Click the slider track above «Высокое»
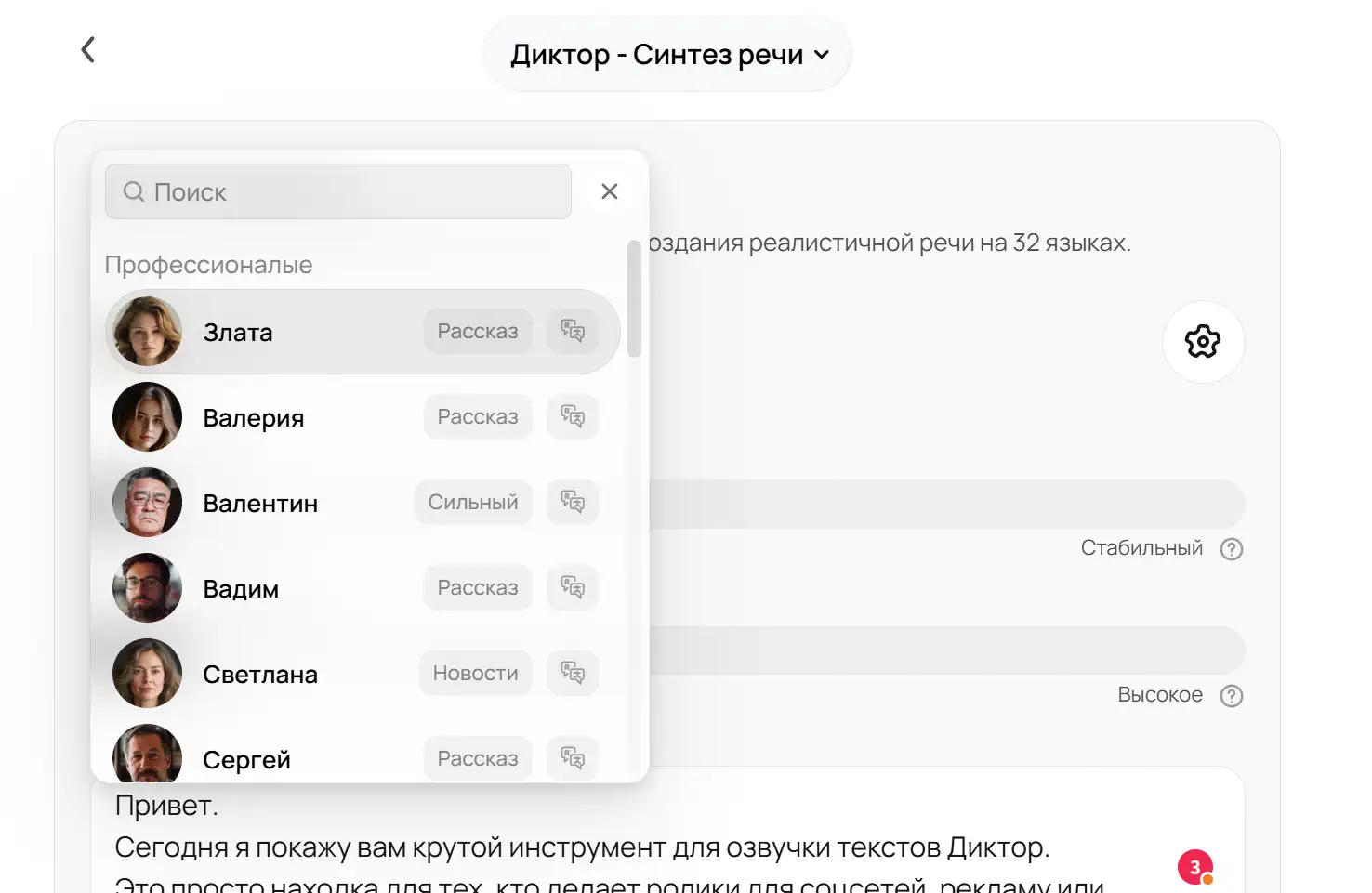This screenshot has width=1372, height=893. click(946, 650)
